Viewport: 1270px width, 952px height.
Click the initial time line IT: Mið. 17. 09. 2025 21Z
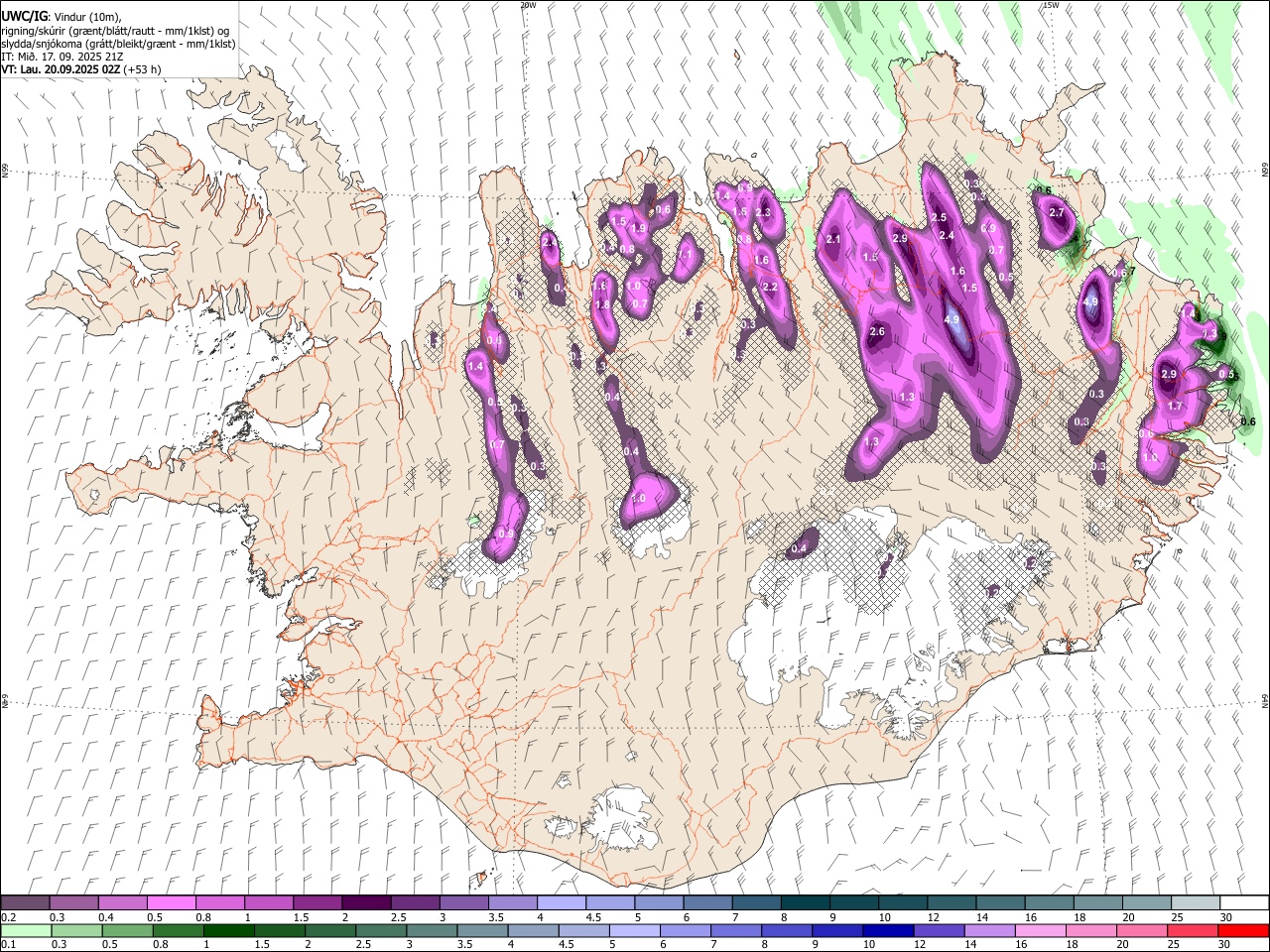[62, 57]
